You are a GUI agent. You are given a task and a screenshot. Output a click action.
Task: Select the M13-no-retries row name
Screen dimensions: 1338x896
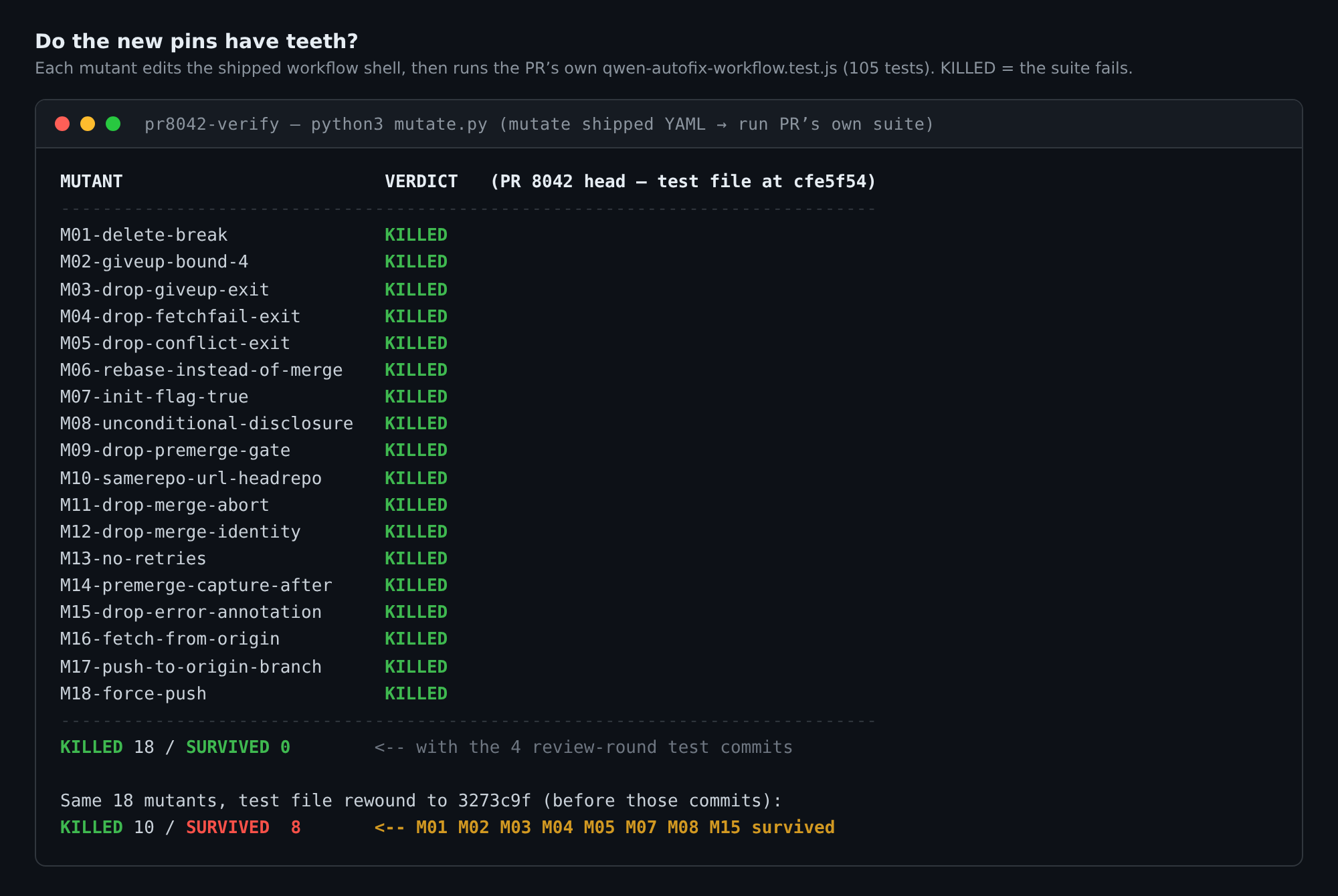[x=133, y=558]
